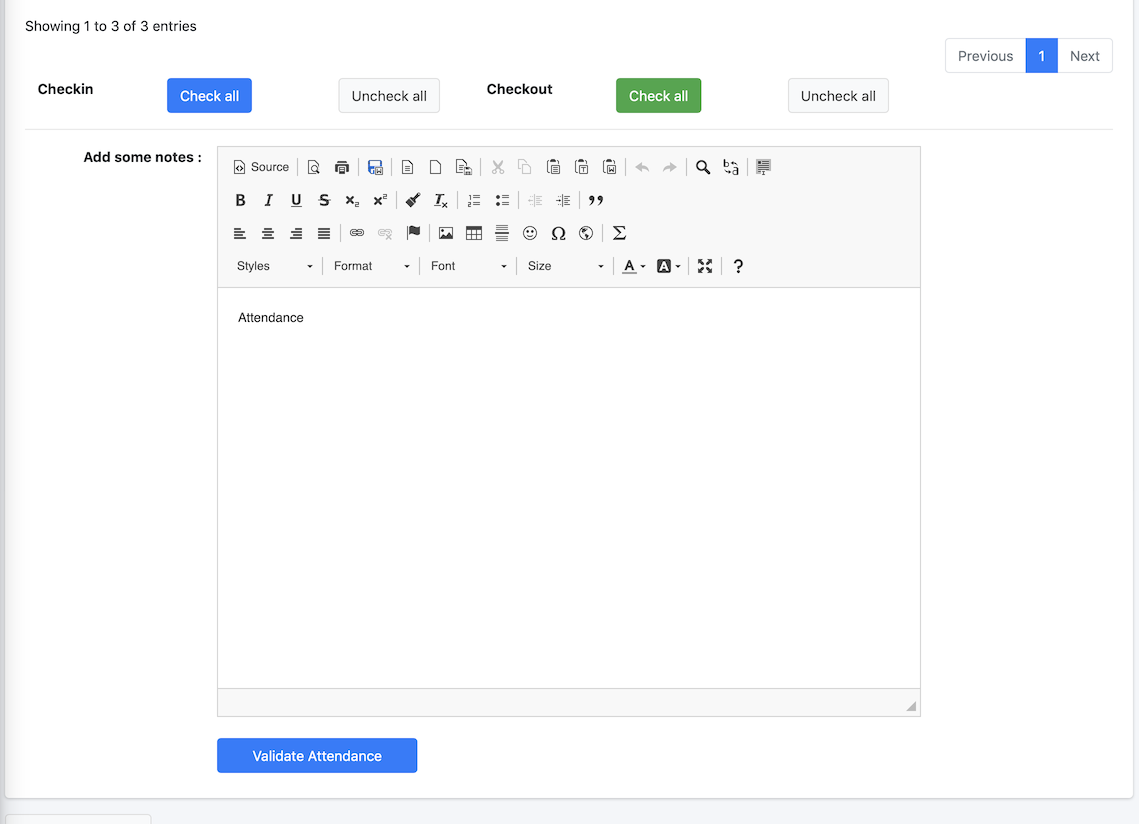The width and height of the screenshot is (1139, 824).
Task: Click the Insert Image icon
Action: (446, 233)
